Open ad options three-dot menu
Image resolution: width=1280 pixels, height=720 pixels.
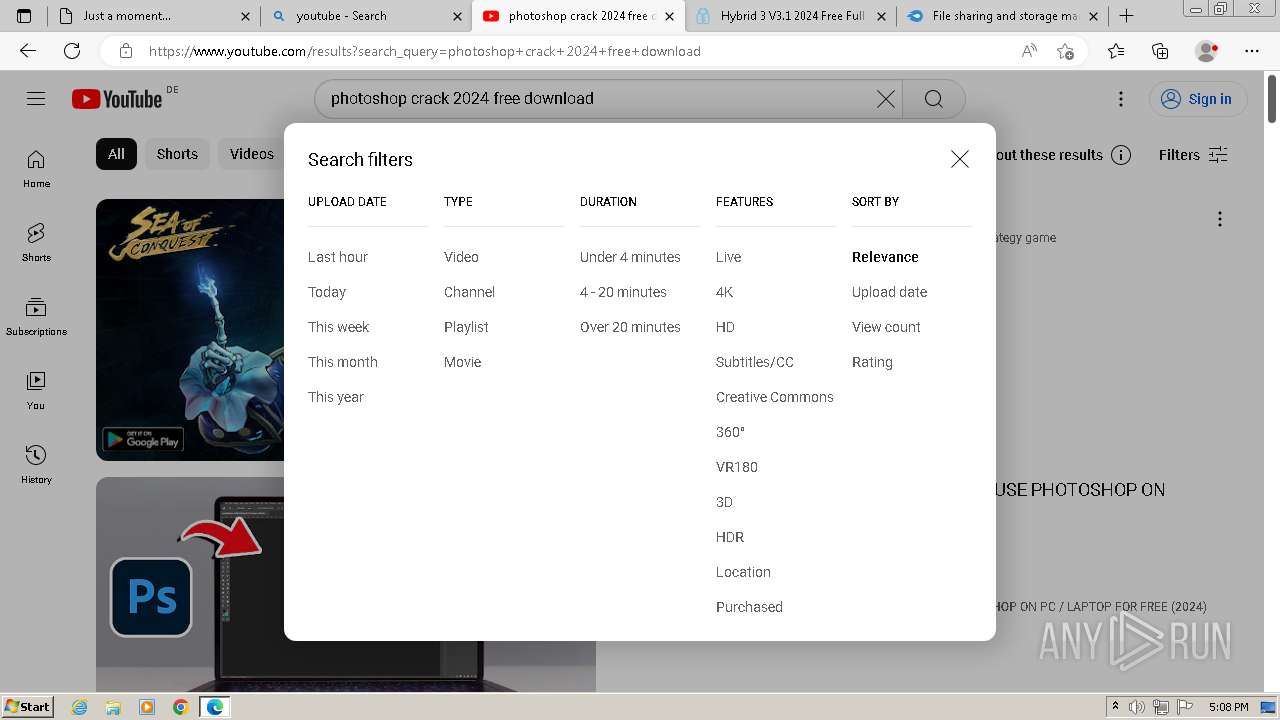point(1220,219)
